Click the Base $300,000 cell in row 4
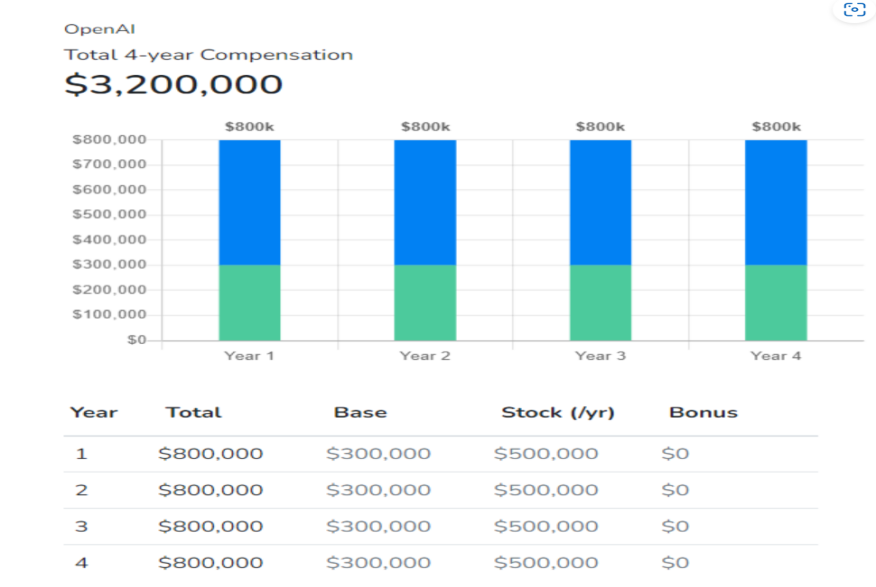876x587 pixels. pyautogui.click(x=378, y=562)
